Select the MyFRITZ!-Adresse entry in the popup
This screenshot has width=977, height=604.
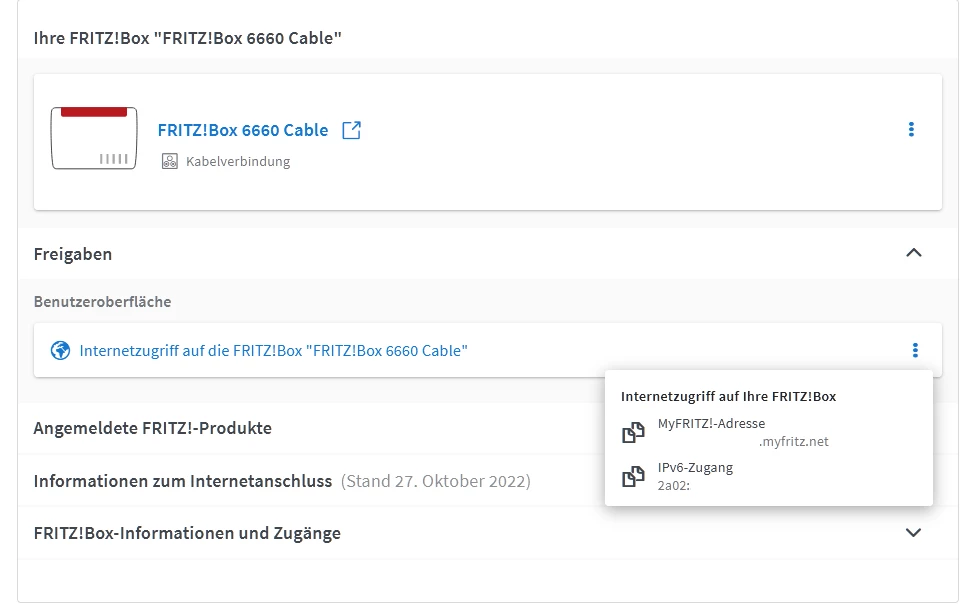711,424
